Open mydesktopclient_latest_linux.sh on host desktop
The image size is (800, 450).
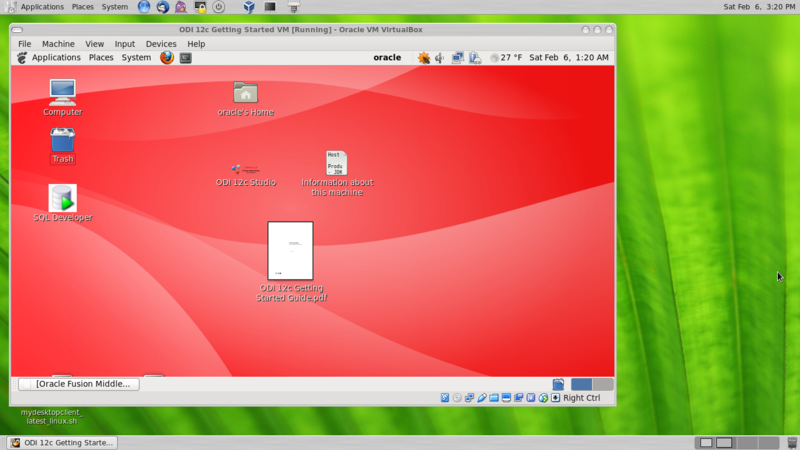tap(52, 416)
